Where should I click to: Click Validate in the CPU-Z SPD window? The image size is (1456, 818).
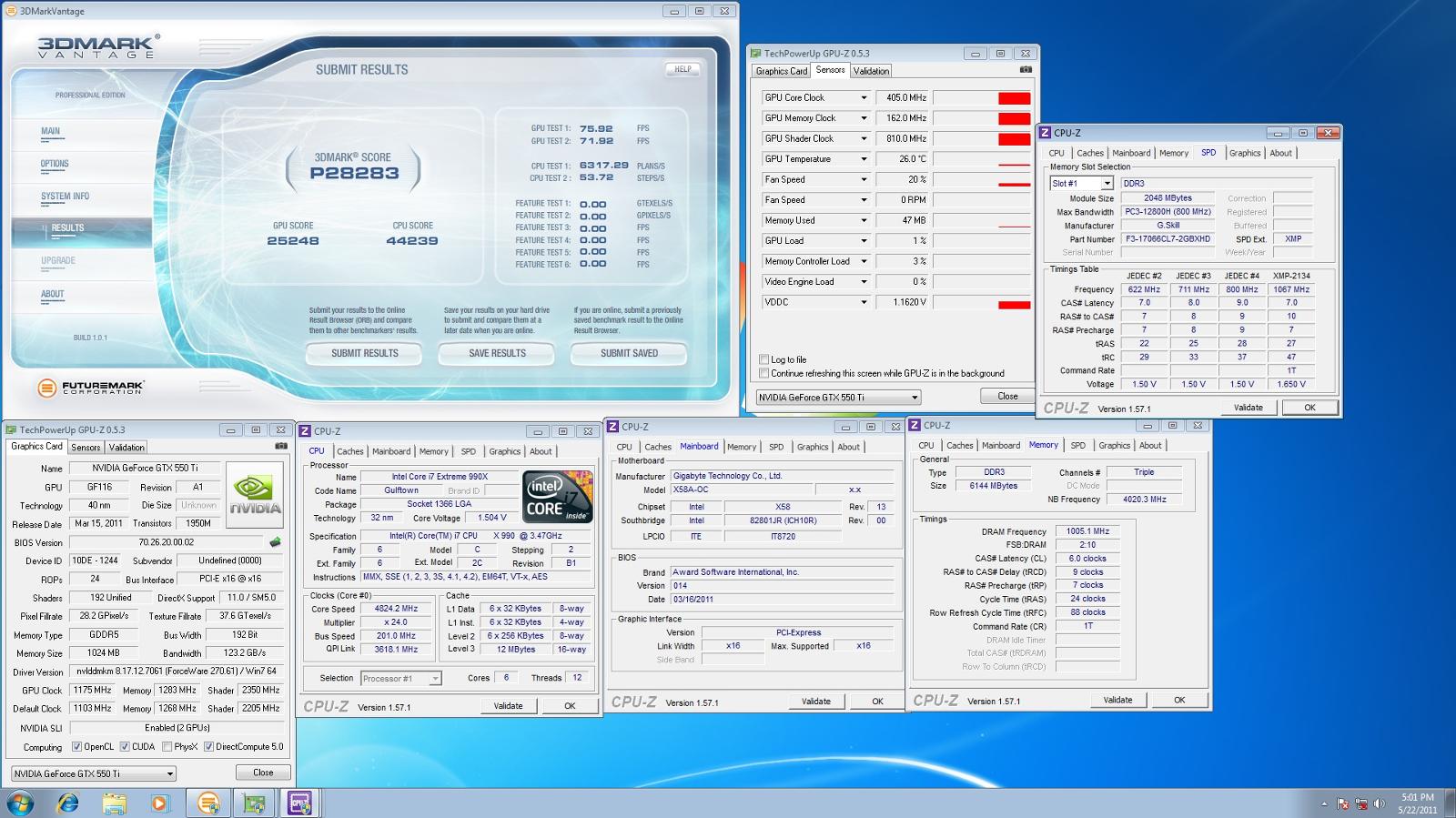[x=1249, y=408]
